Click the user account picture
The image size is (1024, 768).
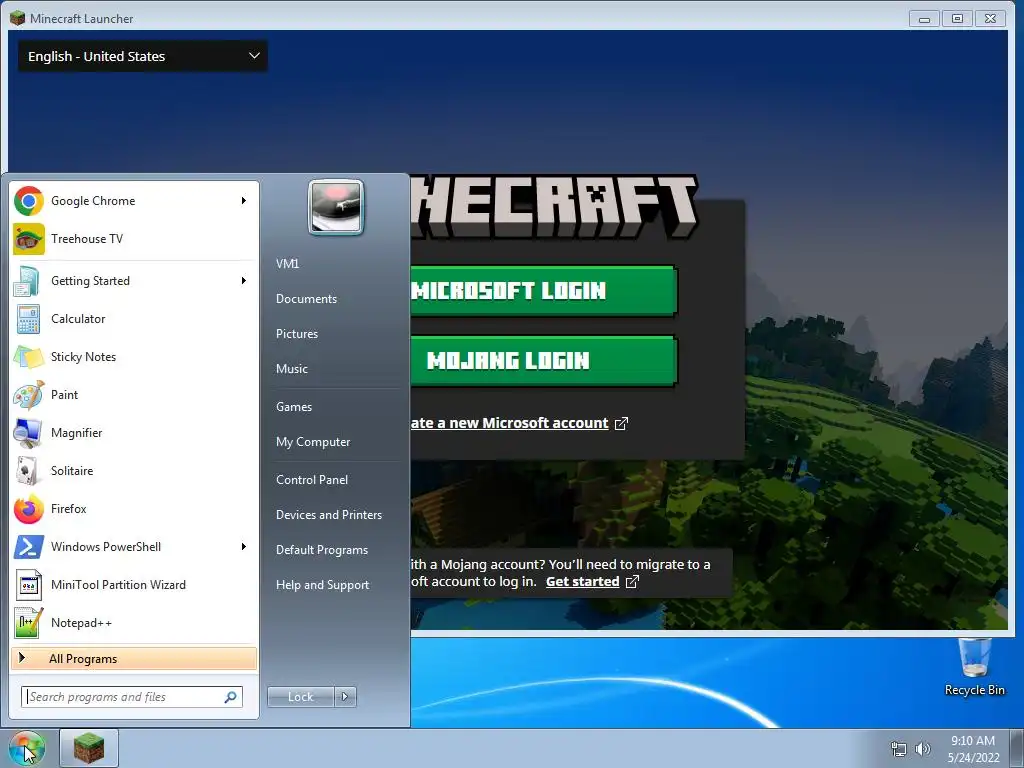point(336,207)
